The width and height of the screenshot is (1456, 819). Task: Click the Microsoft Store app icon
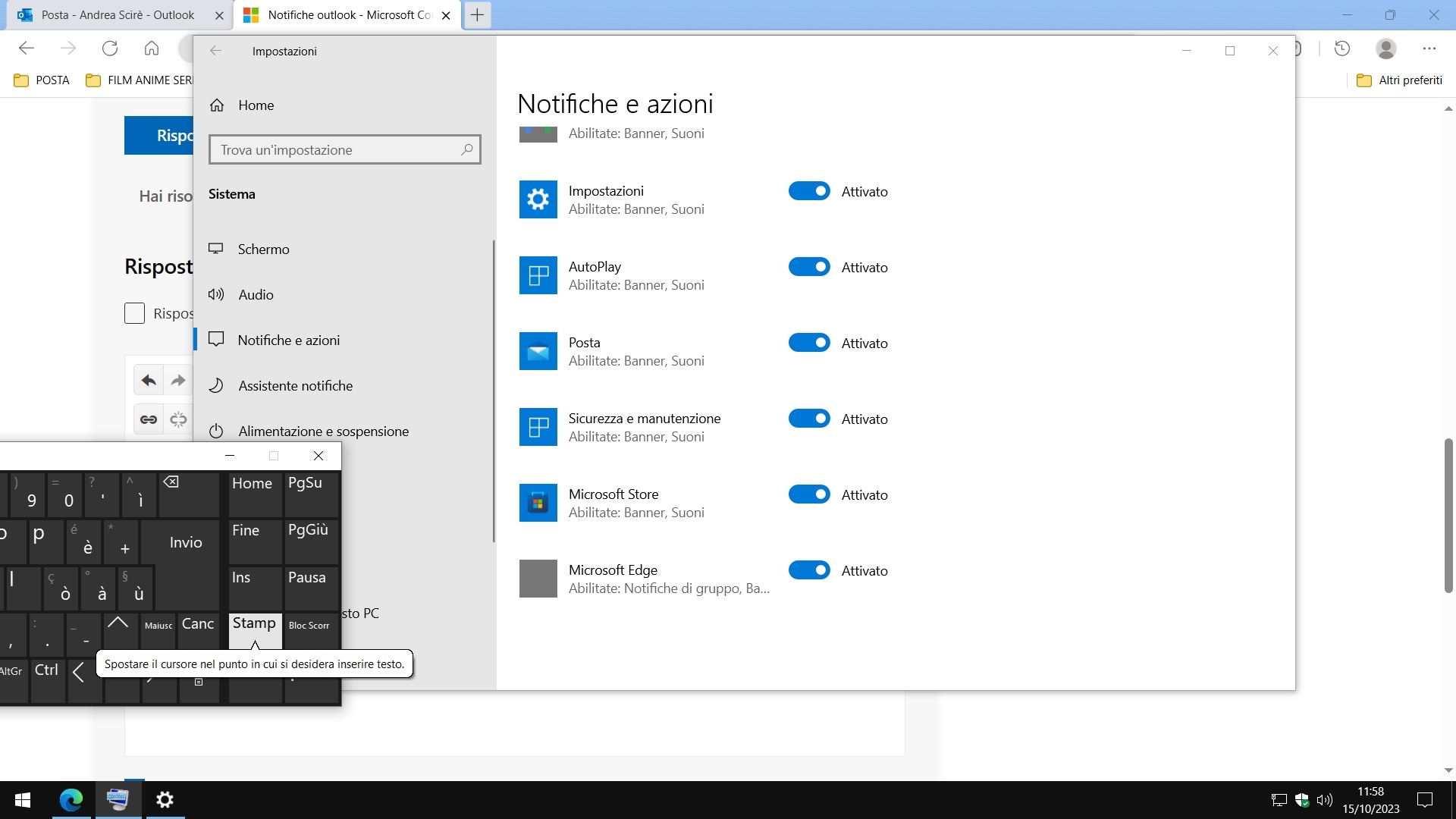point(538,503)
